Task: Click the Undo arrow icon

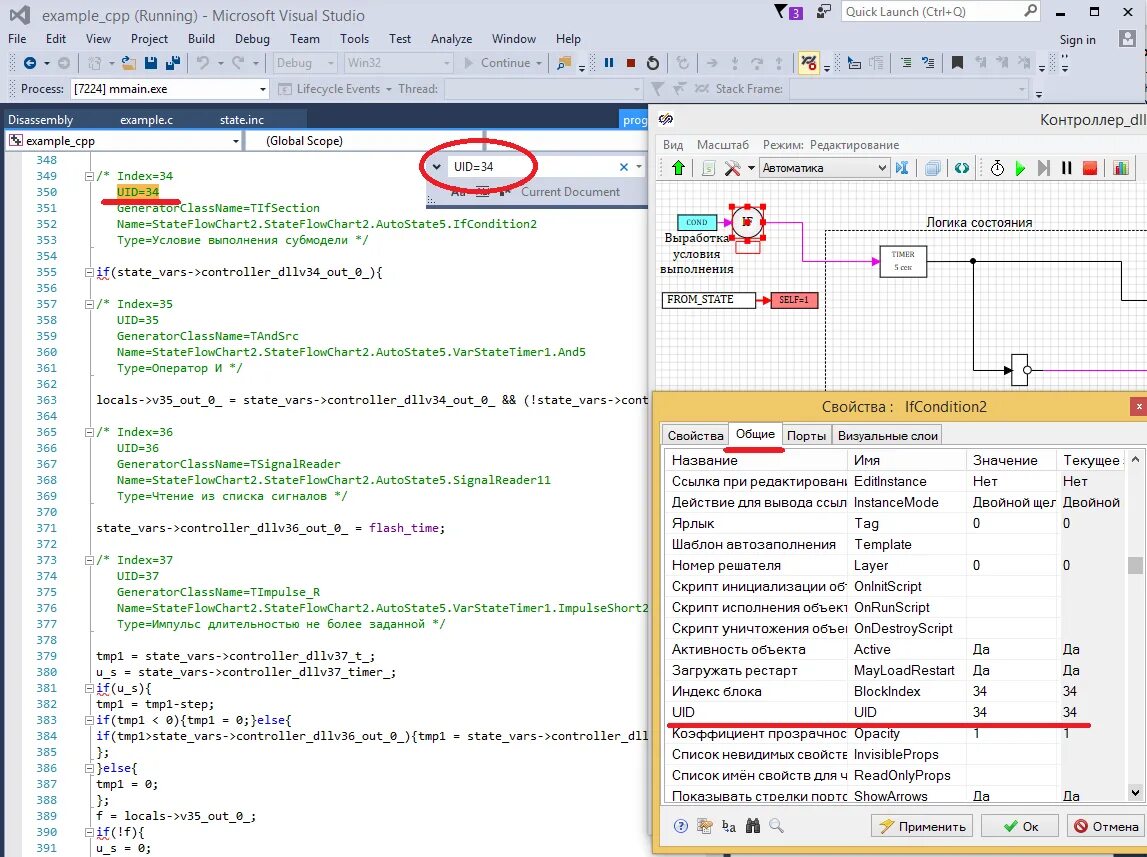Action: click(x=203, y=63)
